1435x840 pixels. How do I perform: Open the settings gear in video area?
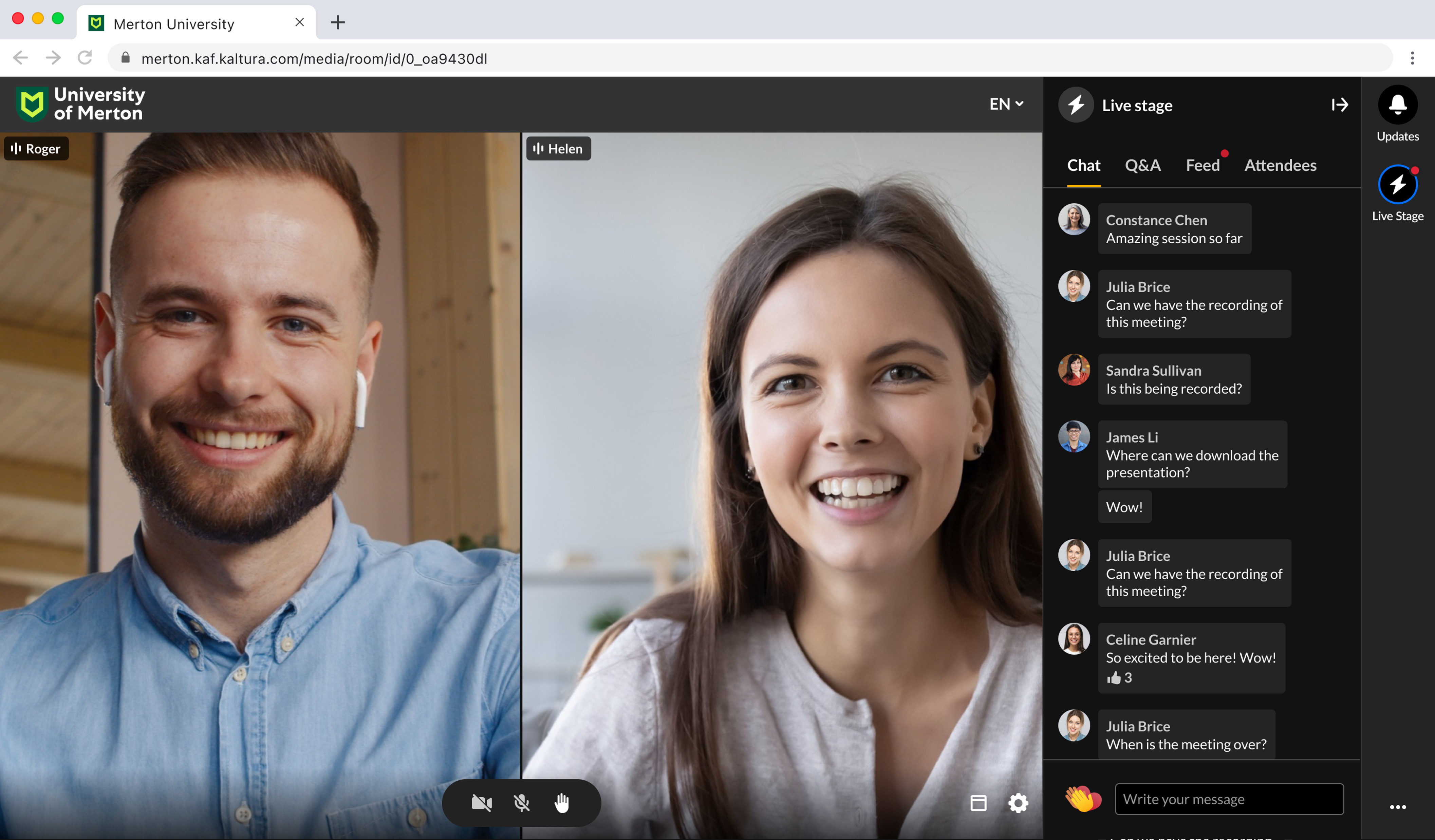1018,803
